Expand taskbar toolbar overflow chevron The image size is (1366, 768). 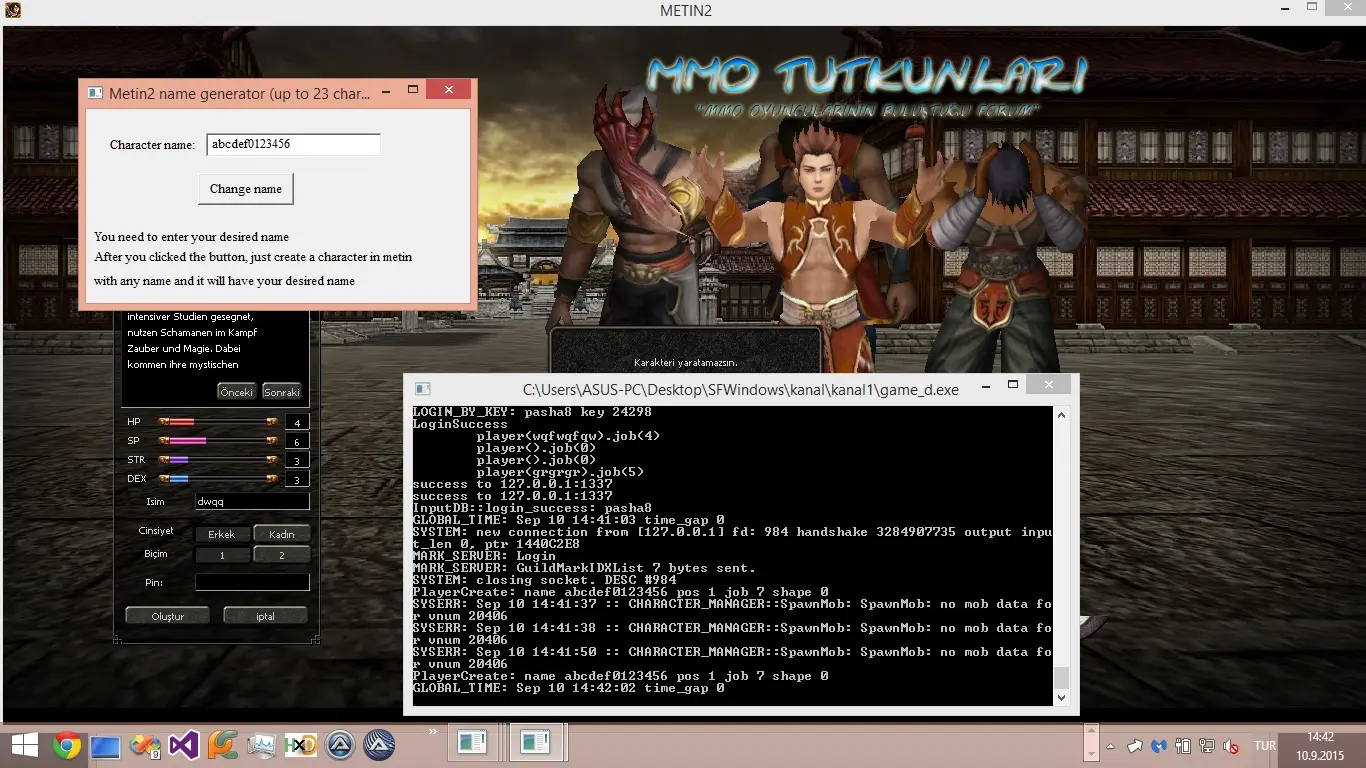433,733
